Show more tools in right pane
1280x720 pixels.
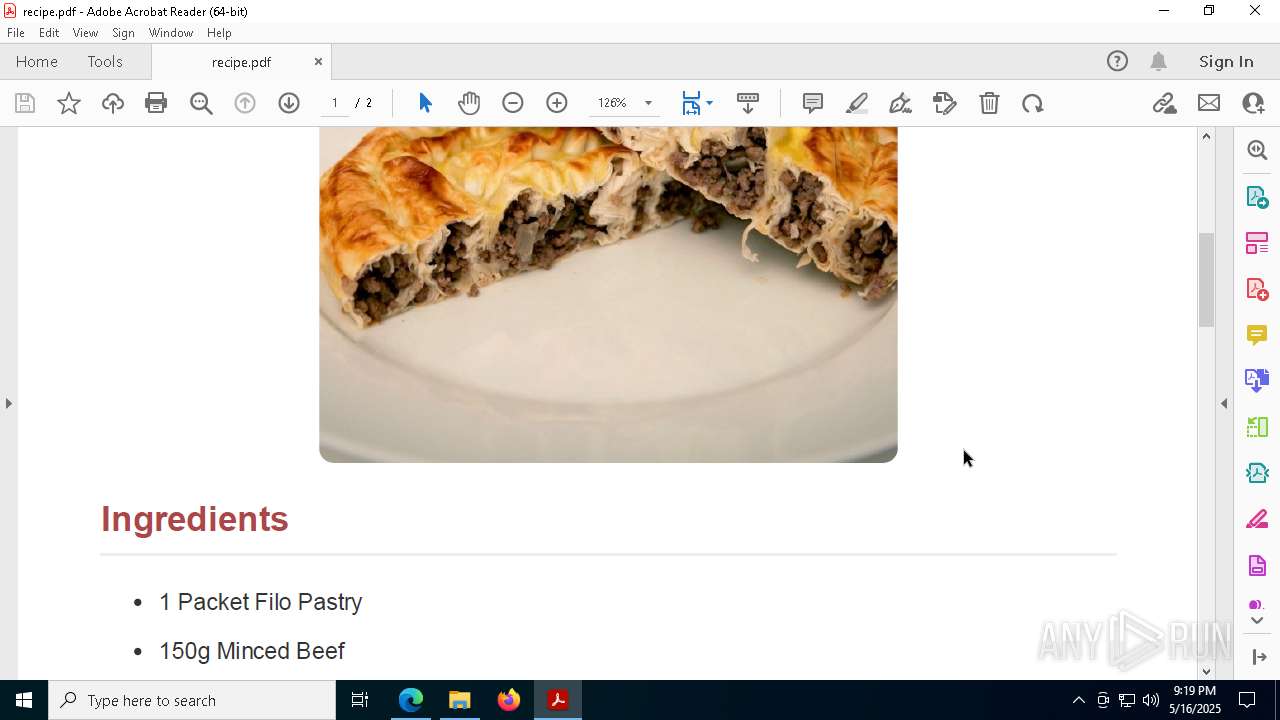[x=1257, y=620]
